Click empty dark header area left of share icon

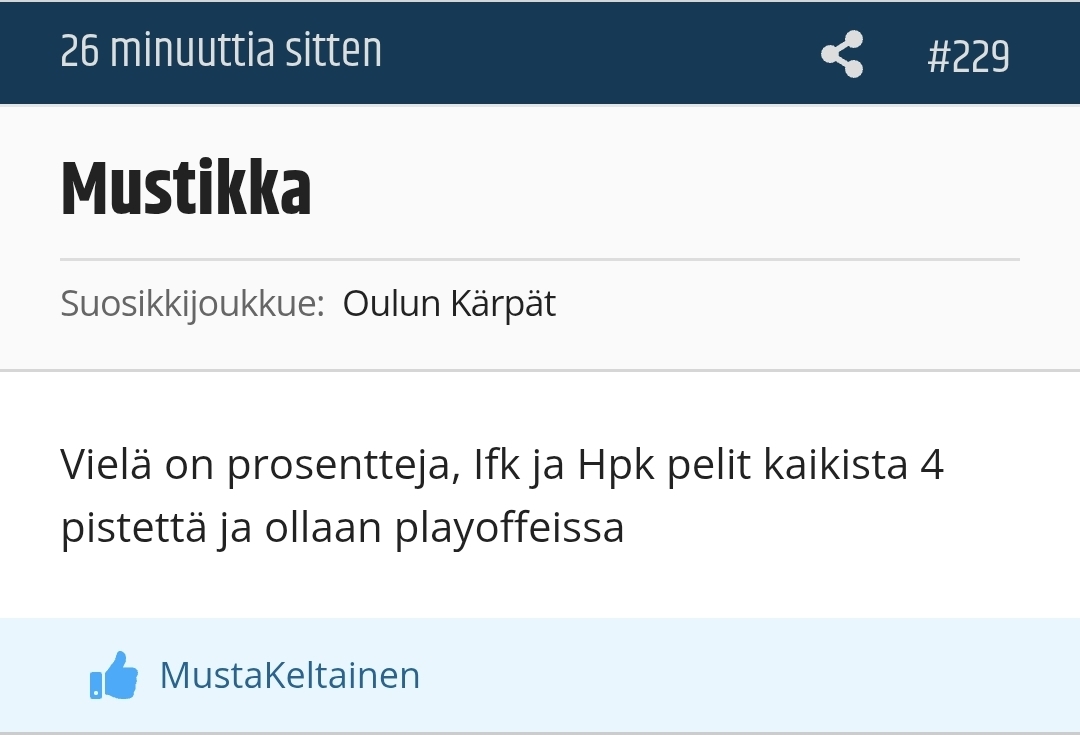[x=600, y=52]
